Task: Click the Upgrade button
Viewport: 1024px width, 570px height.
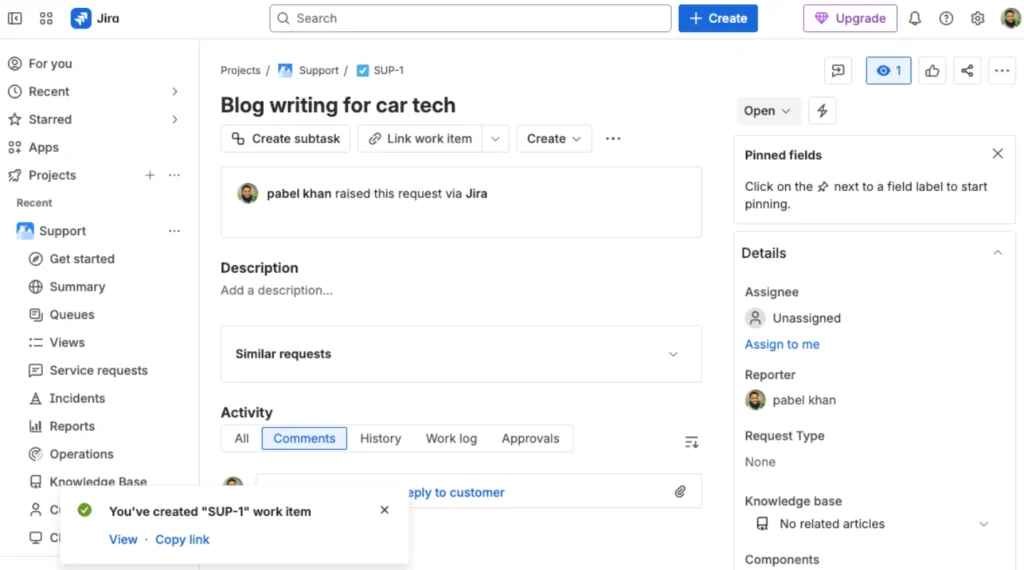Action: 850,18
